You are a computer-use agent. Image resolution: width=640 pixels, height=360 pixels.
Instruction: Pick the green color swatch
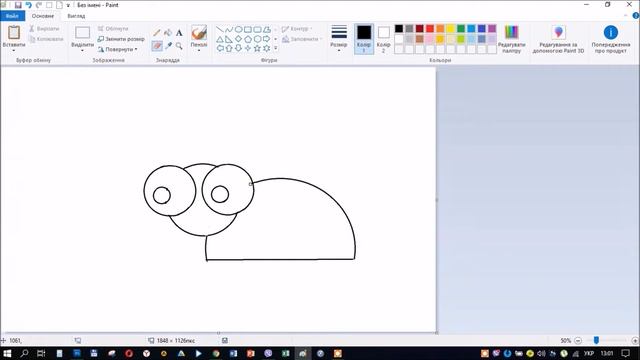click(461, 29)
